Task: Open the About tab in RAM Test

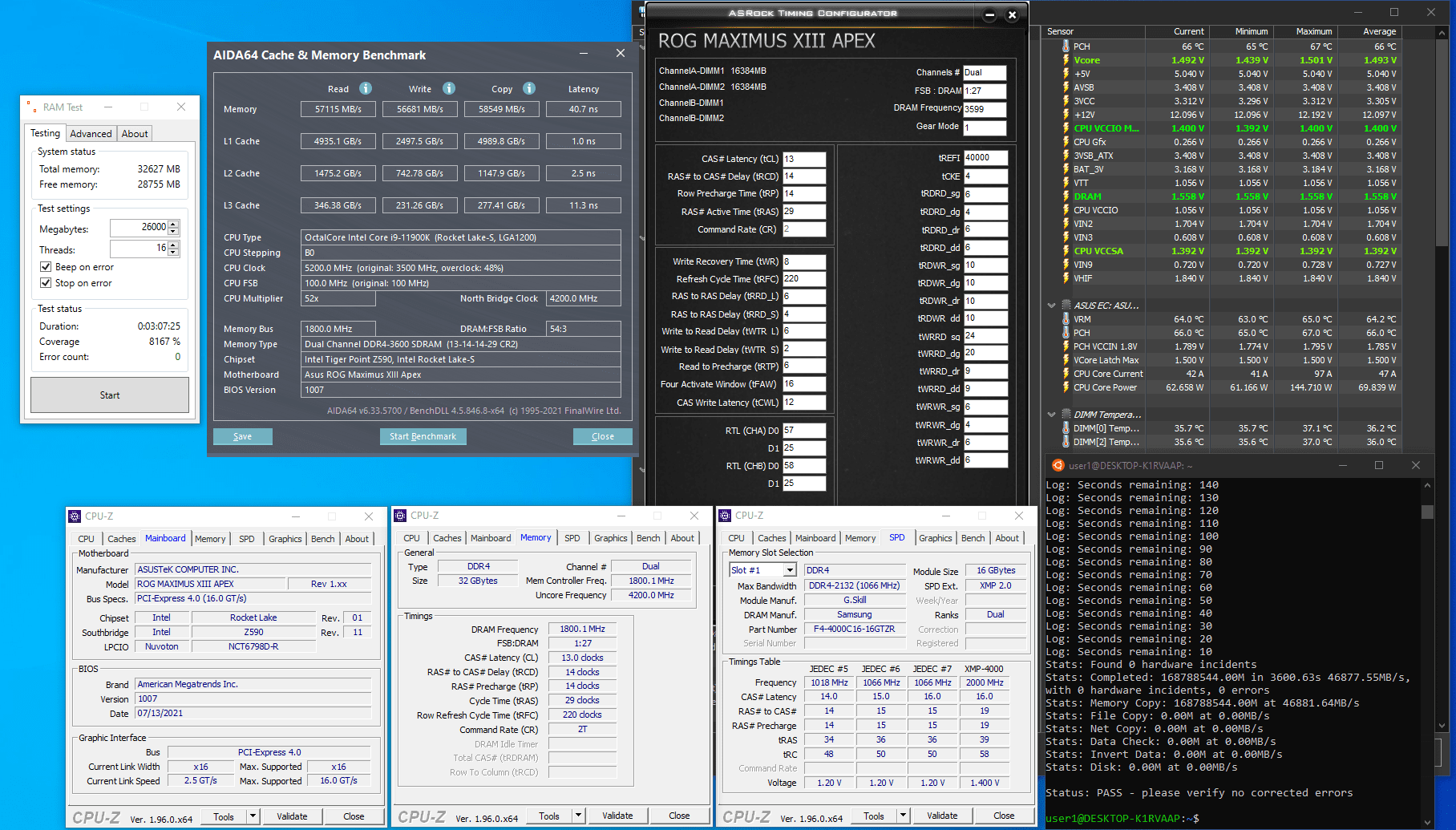Action: (135, 134)
